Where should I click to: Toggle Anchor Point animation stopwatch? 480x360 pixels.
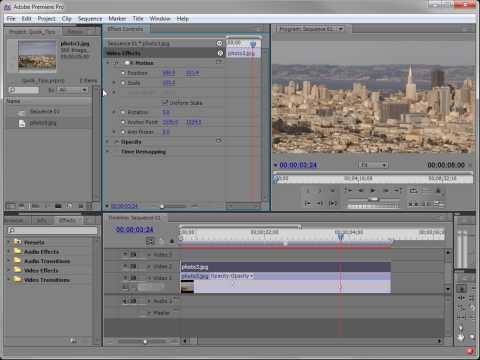pyautogui.click(x=123, y=122)
